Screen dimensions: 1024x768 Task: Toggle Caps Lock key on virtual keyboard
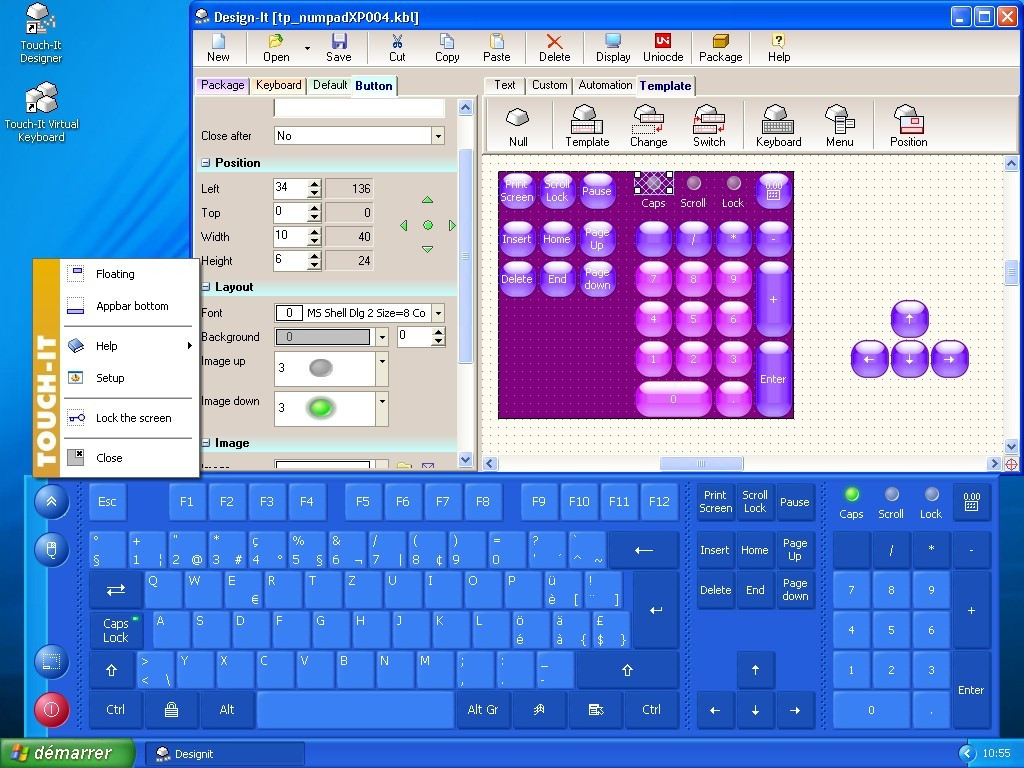116,630
